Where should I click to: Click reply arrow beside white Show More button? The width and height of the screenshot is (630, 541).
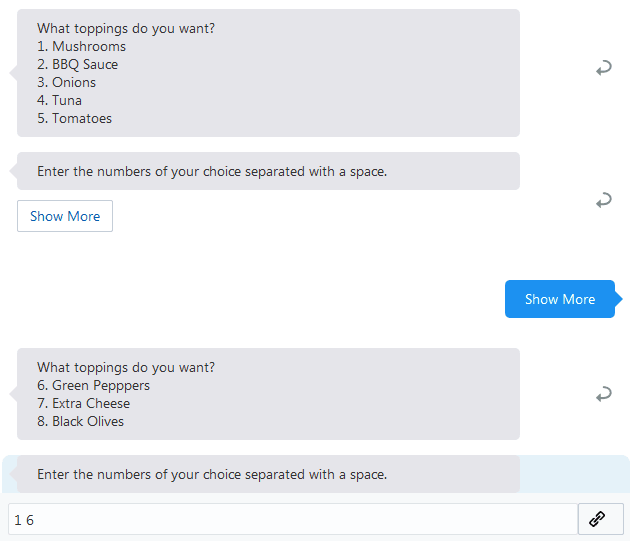603,200
